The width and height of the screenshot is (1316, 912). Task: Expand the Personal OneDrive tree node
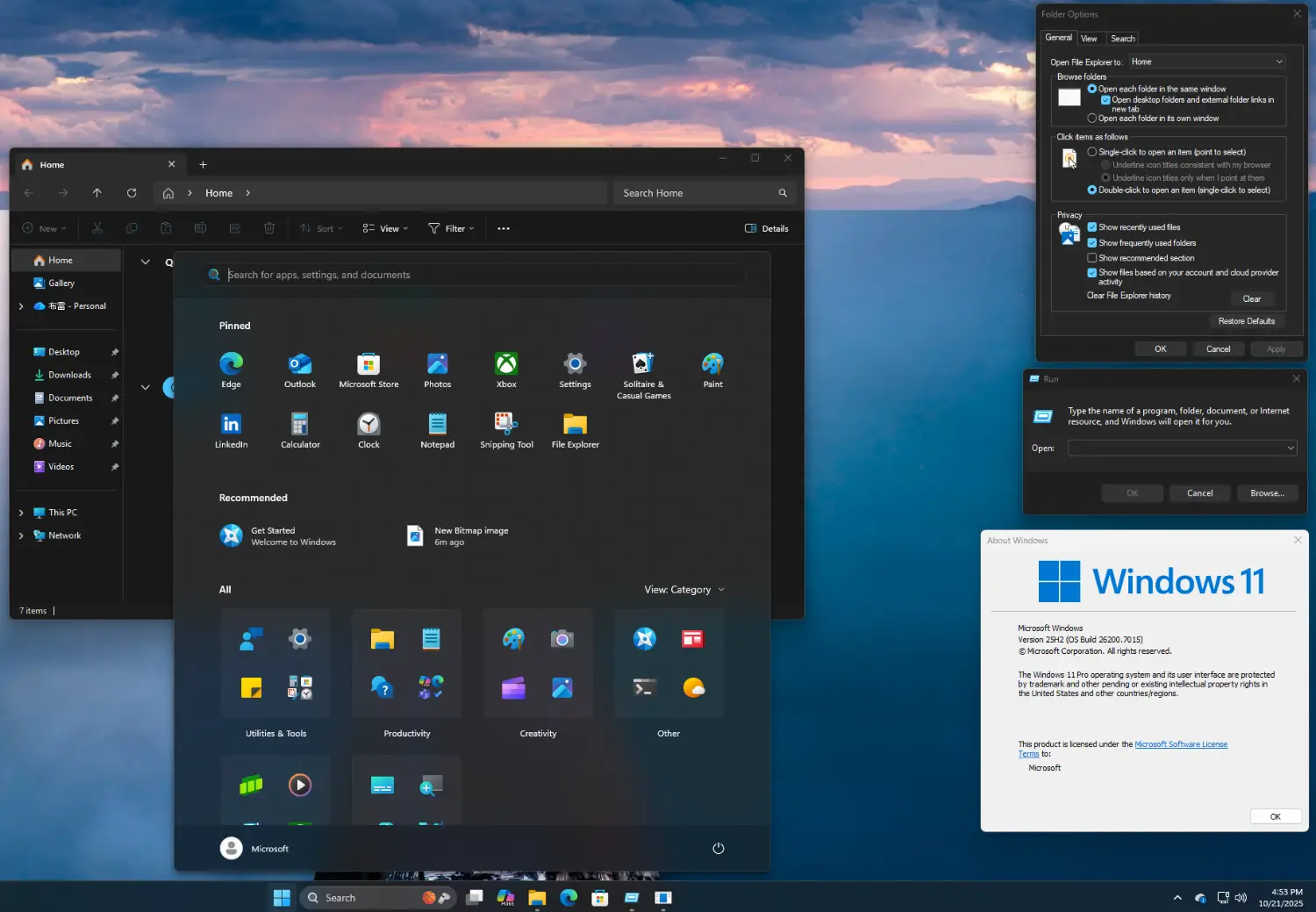[x=21, y=306]
